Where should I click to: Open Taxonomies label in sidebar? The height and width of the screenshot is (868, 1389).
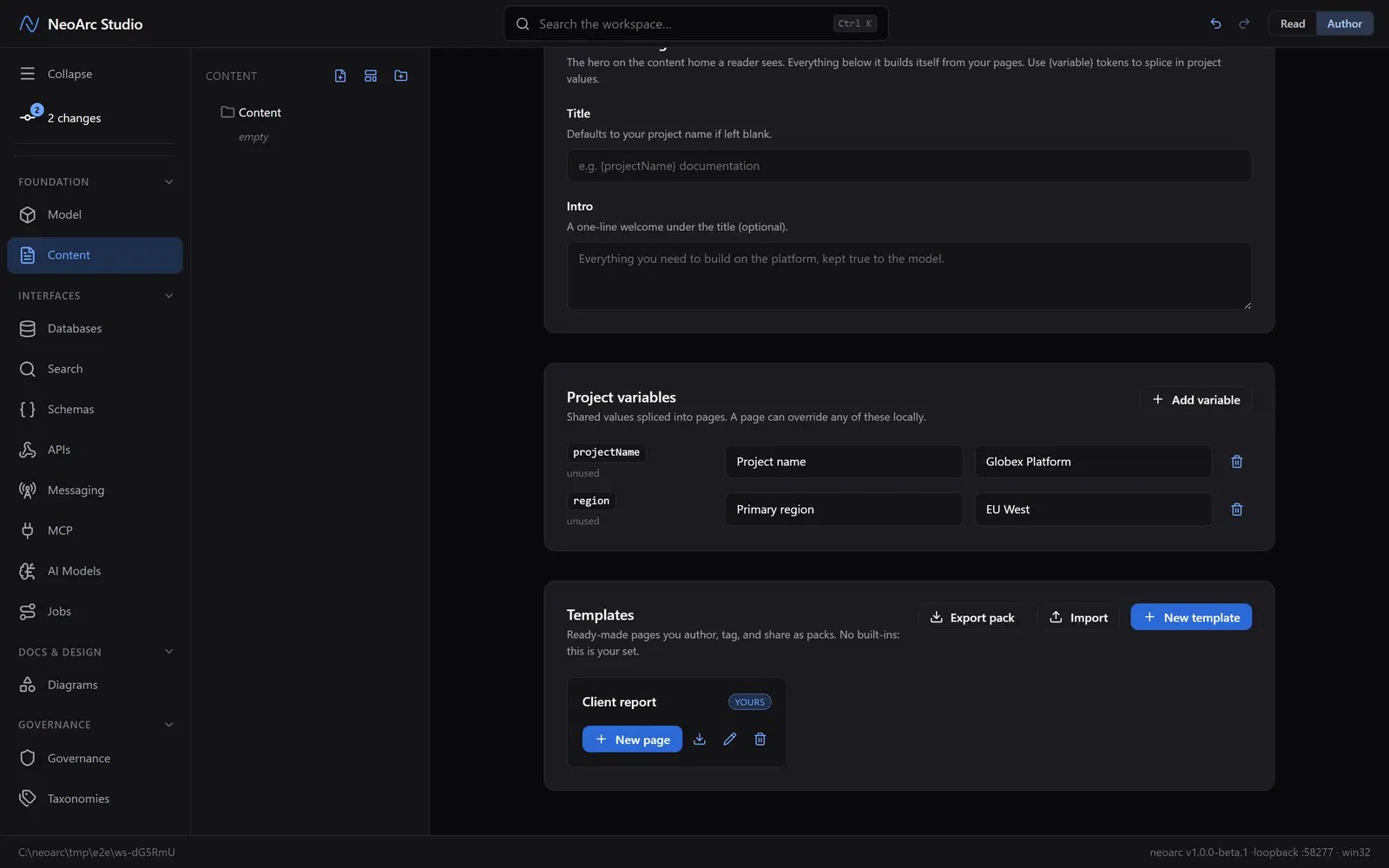click(78, 799)
